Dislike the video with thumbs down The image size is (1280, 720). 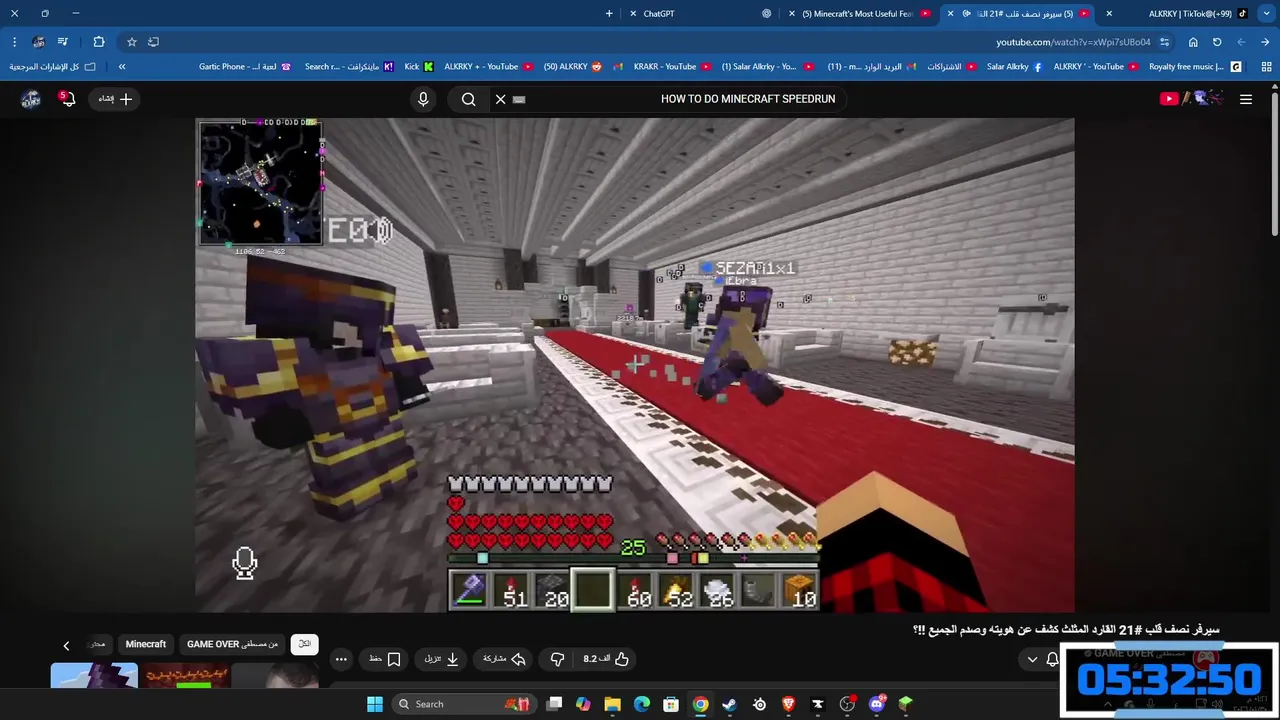(x=557, y=659)
